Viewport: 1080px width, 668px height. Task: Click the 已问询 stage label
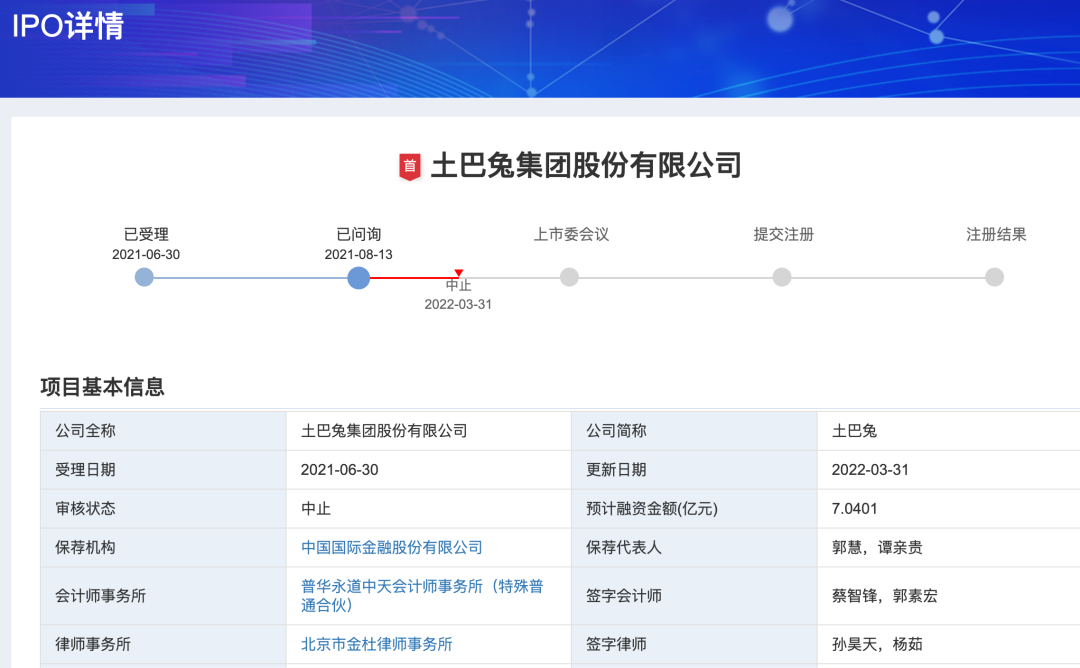(358, 235)
